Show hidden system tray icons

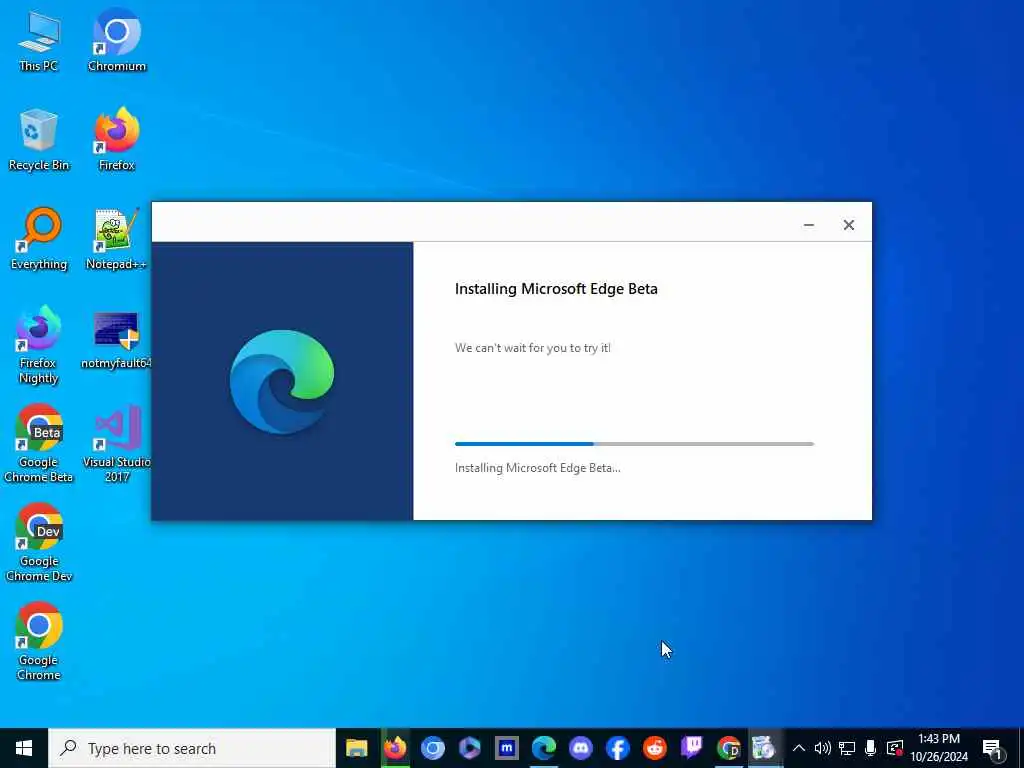(x=799, y=748)
